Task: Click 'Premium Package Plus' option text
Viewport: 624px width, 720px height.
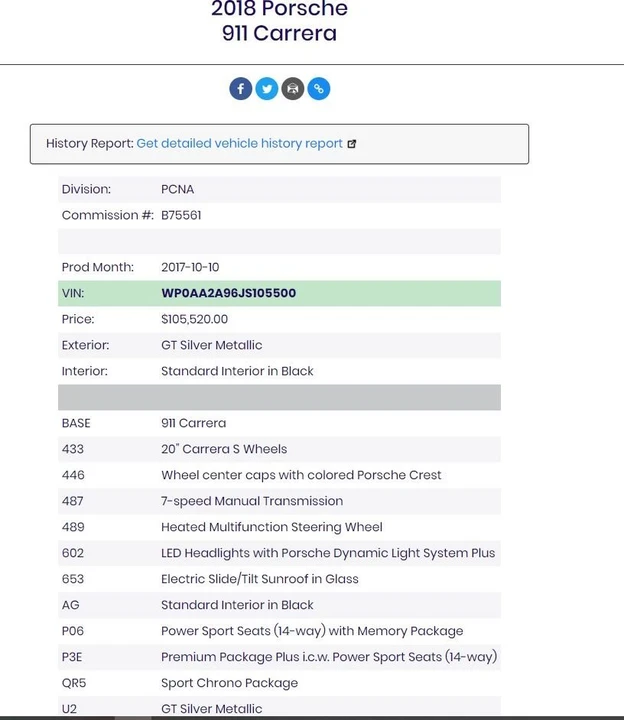Action: pos(329,657)
